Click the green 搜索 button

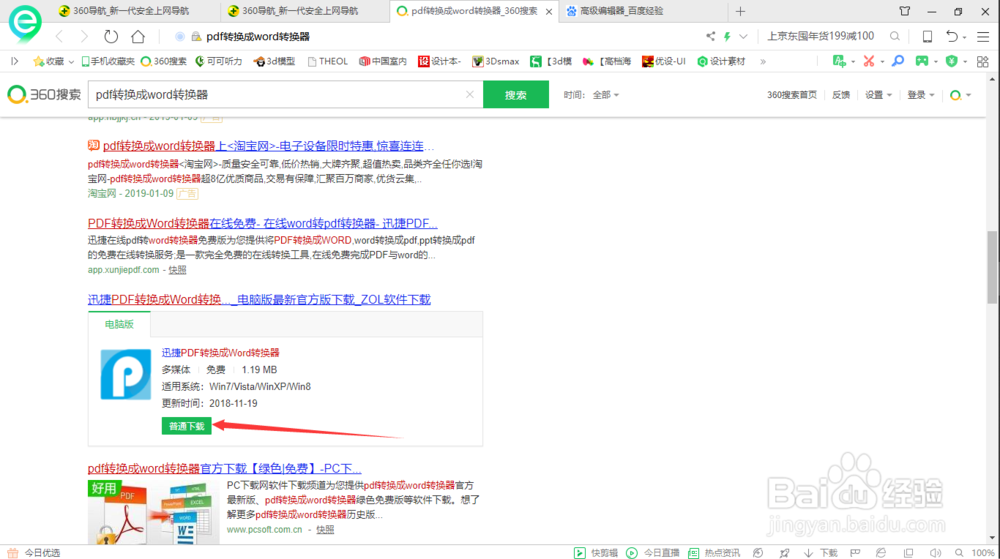(x=516, y=94)
